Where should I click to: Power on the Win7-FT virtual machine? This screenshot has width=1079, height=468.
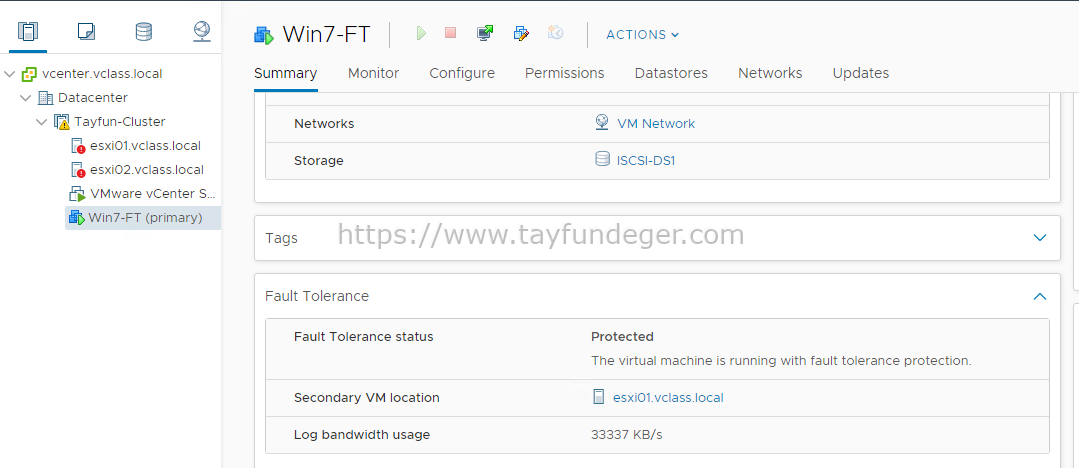click(x=421, y=33)
